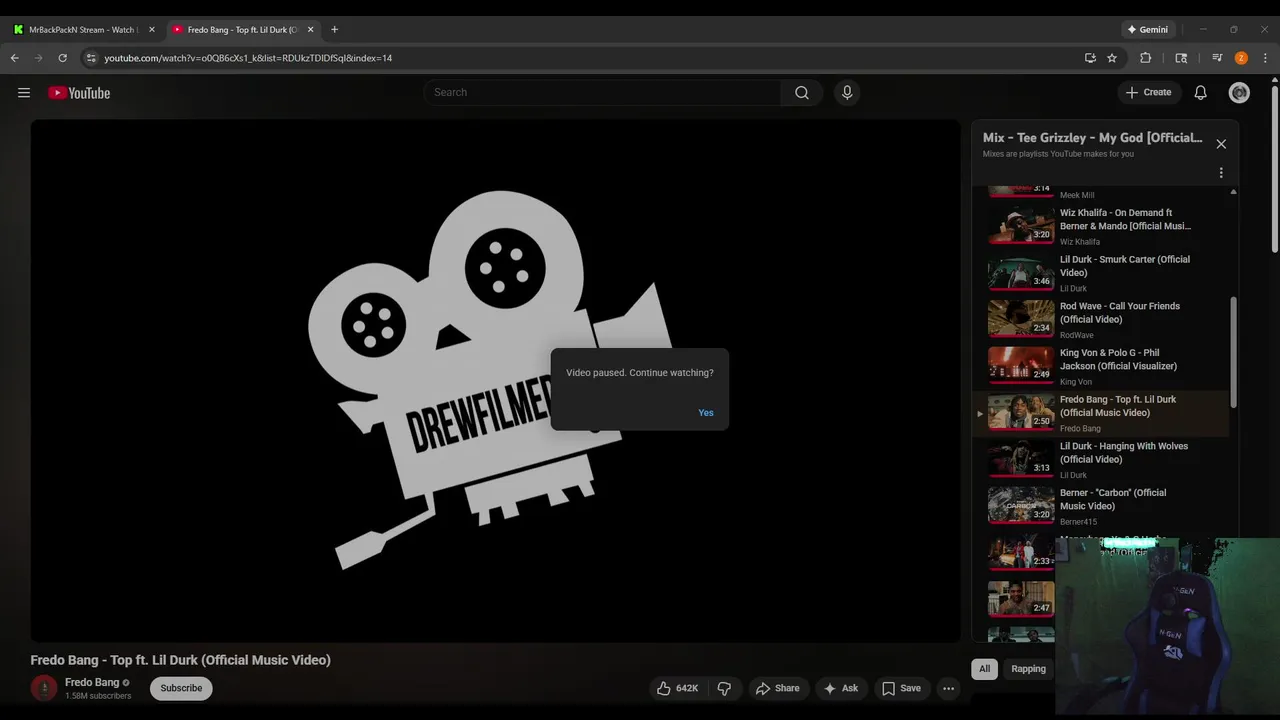The height and width of the screenshot is (720, 1280).
Task: Open the browser extensions puzzle icon
Action: pos(1146,58)
